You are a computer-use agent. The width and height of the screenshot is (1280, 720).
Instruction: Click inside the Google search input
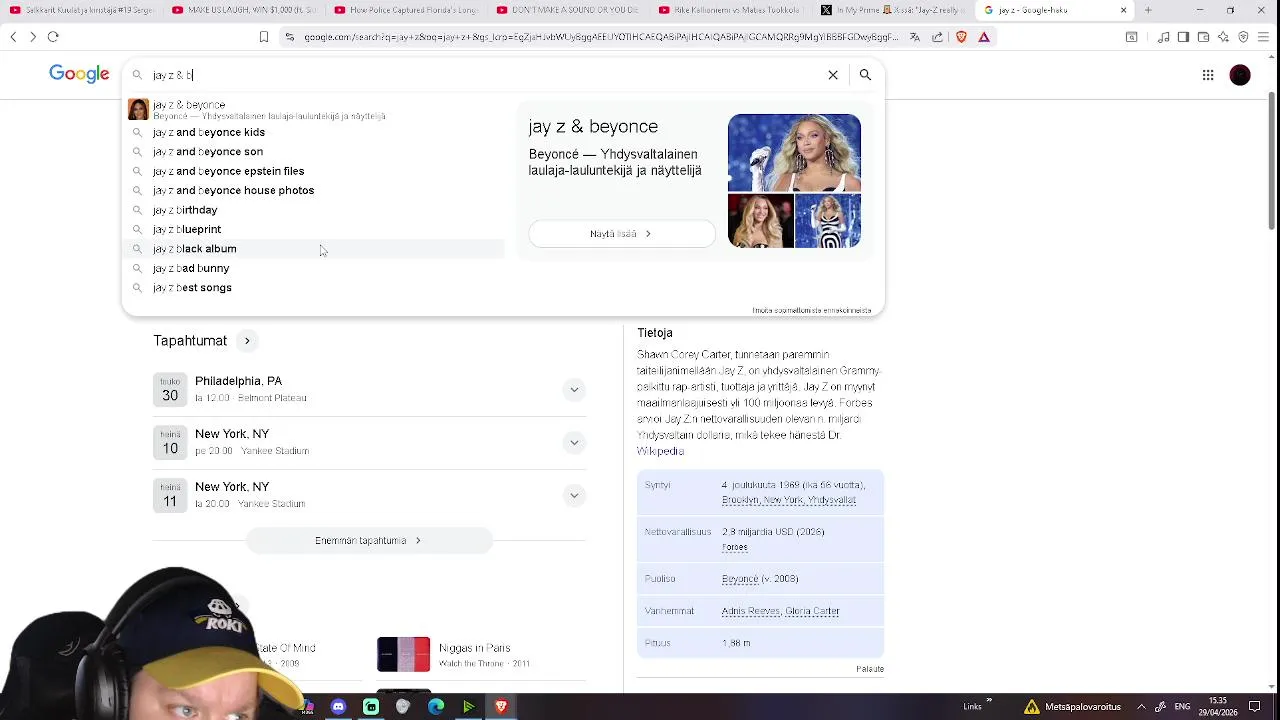click(x=485, y=75)
